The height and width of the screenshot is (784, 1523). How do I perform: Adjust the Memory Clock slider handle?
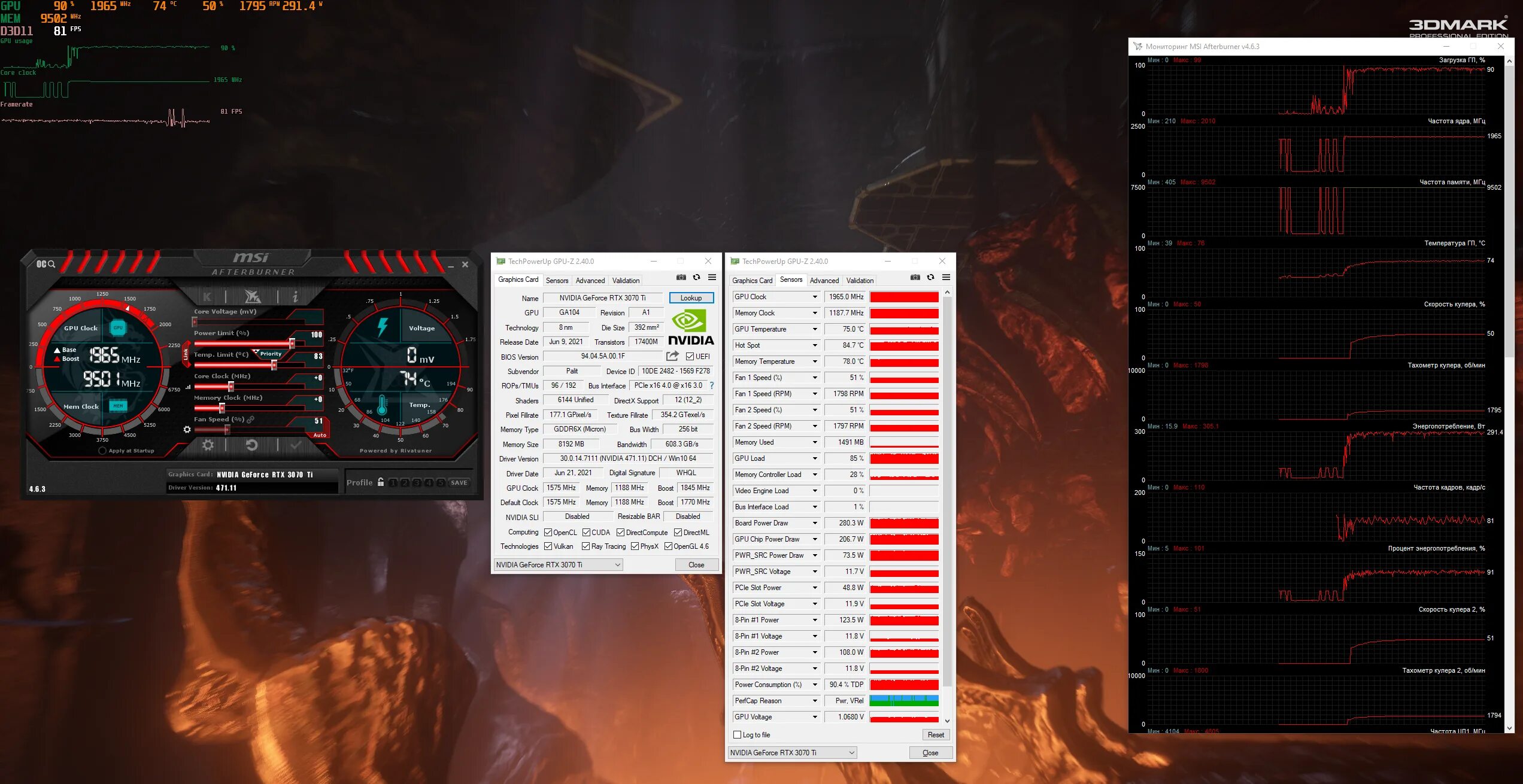(222, 408)
